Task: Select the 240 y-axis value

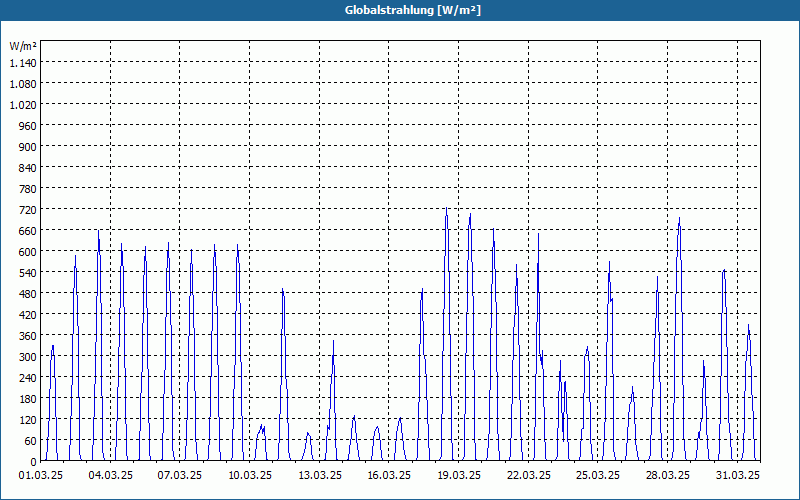Action: pyautogui.click(x=28, y=378)
